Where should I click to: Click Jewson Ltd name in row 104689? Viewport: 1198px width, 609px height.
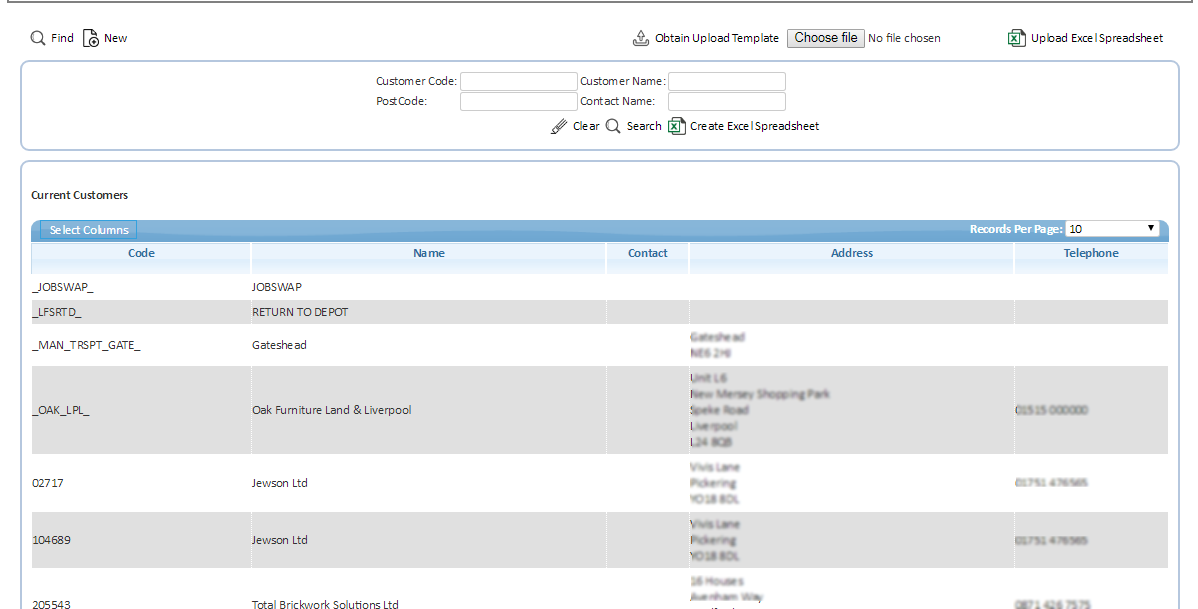pyautogui.click(x=280, y=540)
